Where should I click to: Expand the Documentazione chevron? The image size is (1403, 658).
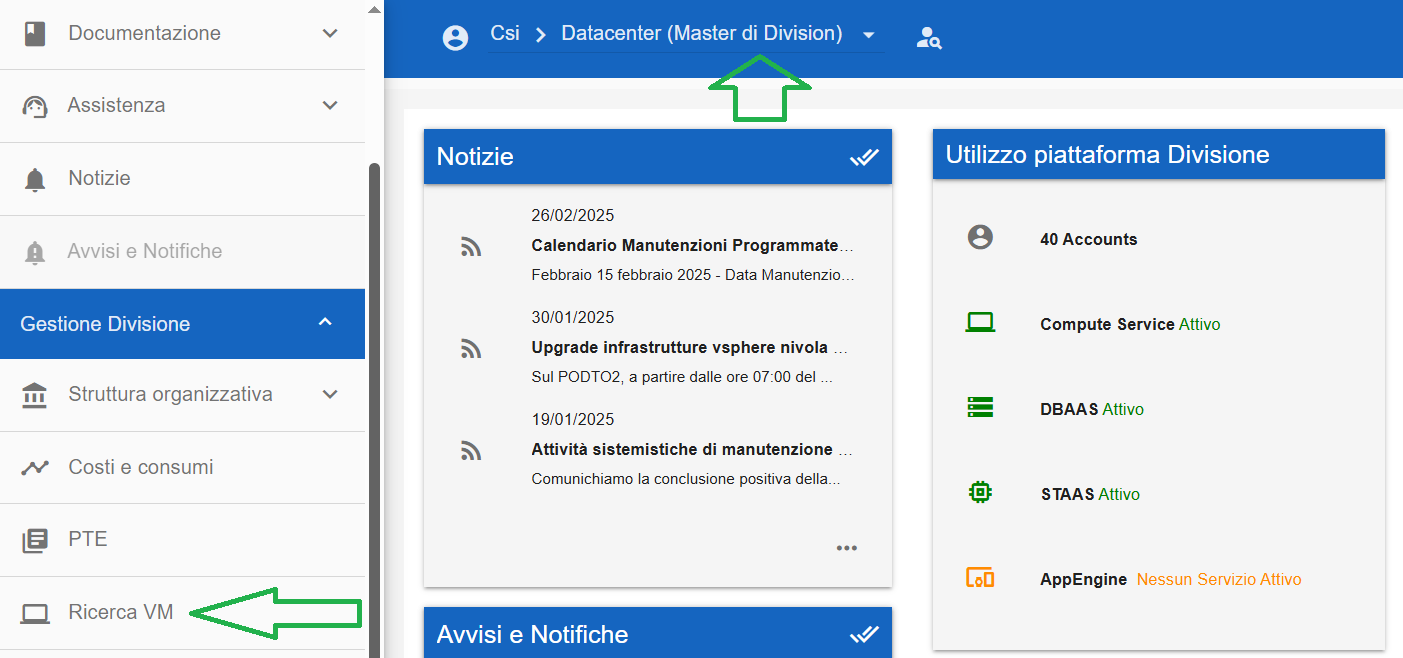[x=330, y=34]
